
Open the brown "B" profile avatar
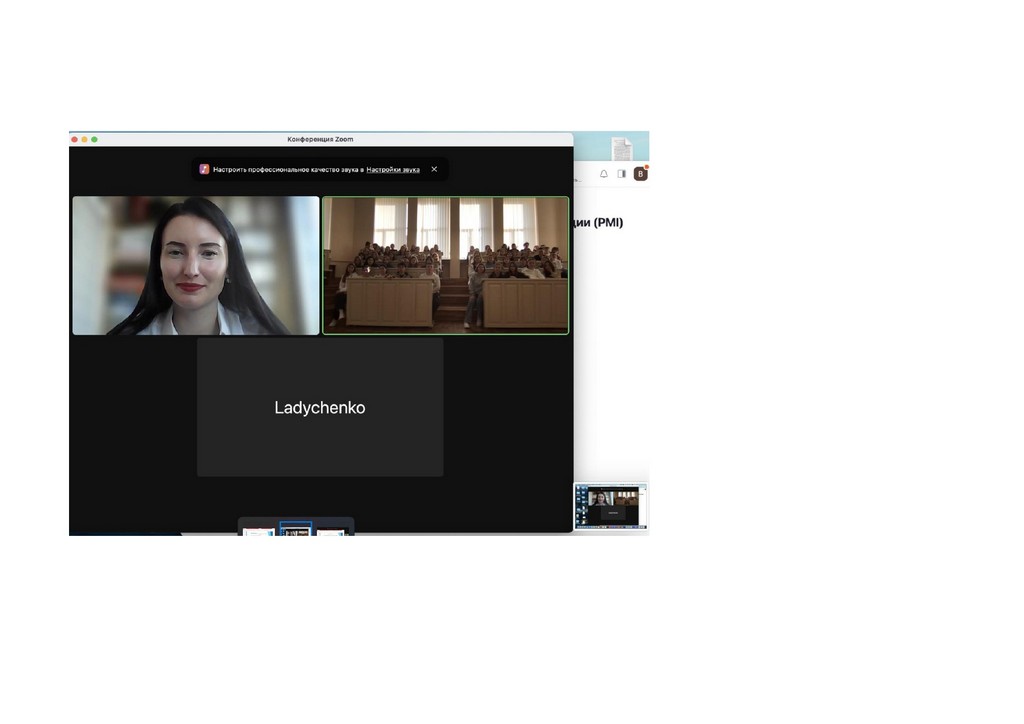(x=640, y=174)
